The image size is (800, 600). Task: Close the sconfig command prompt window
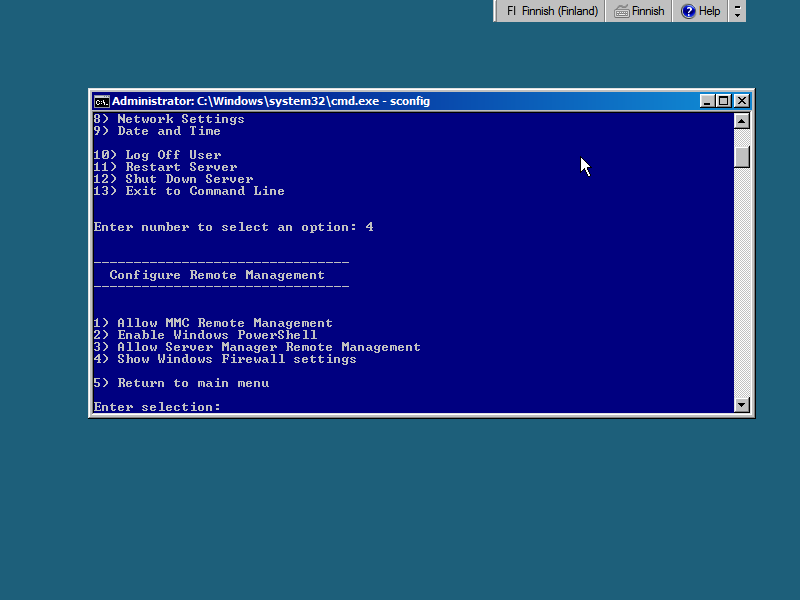click(x=741, y=101)
